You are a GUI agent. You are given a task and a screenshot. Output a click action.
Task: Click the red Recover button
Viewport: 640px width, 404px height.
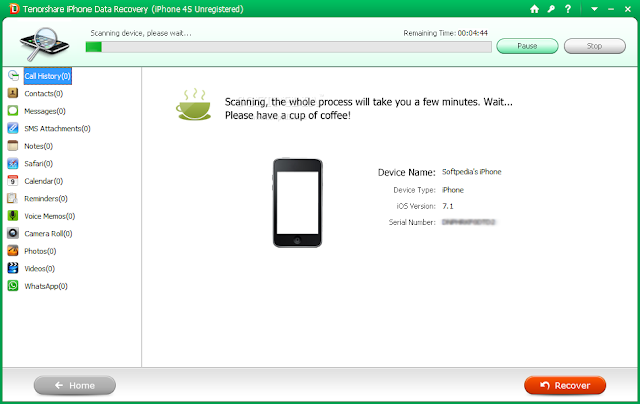(x=565, y=385)
